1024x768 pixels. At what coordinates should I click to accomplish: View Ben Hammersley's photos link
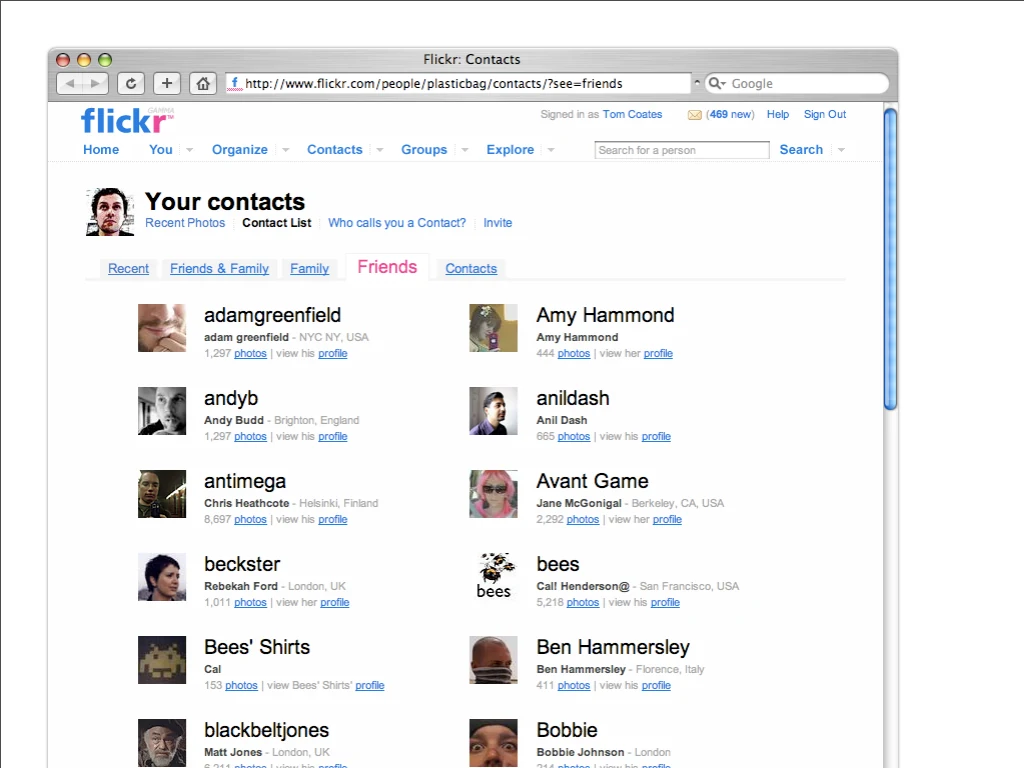574,685
